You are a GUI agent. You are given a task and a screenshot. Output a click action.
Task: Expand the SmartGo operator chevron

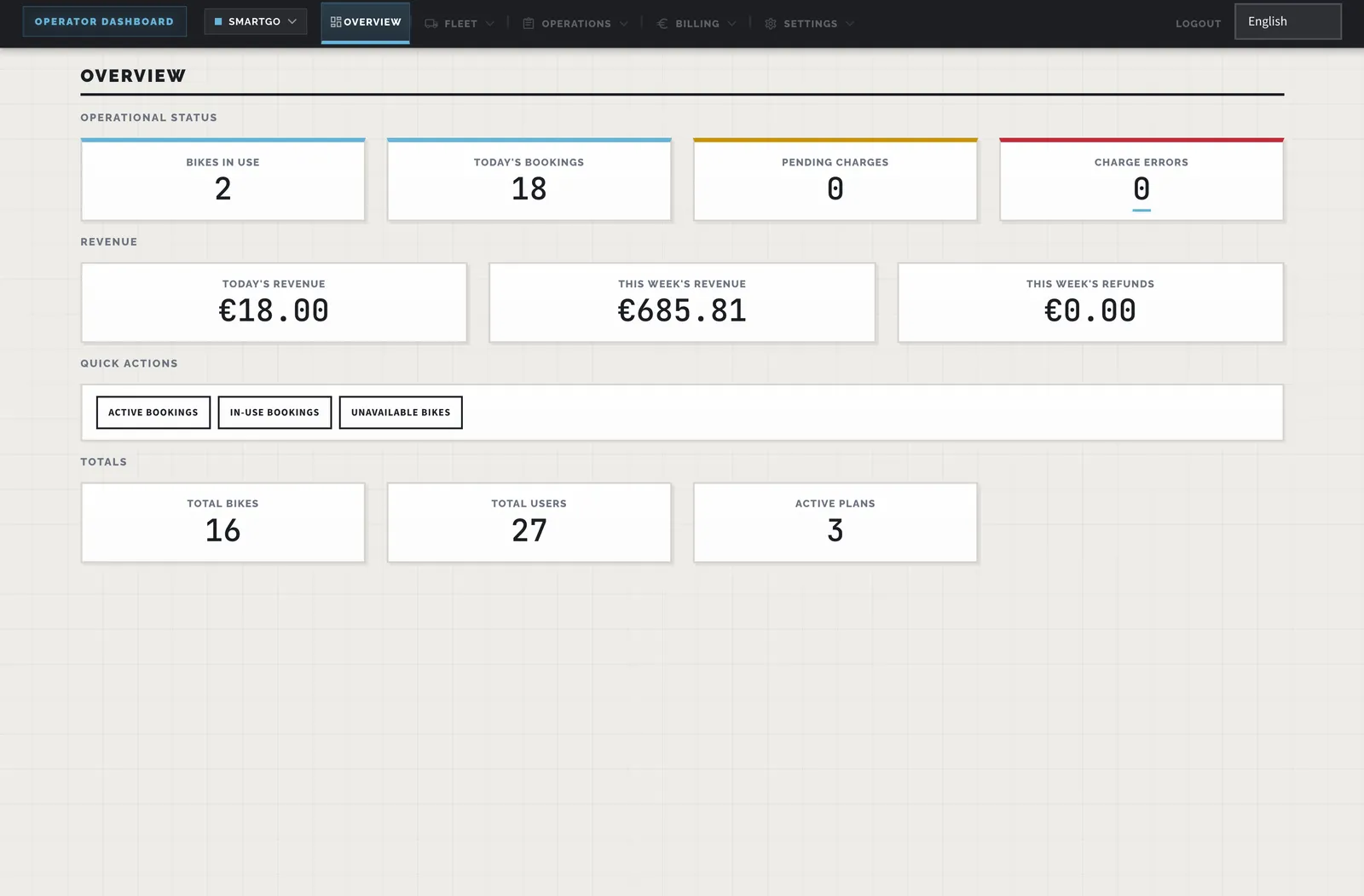[x=292, y=21]
